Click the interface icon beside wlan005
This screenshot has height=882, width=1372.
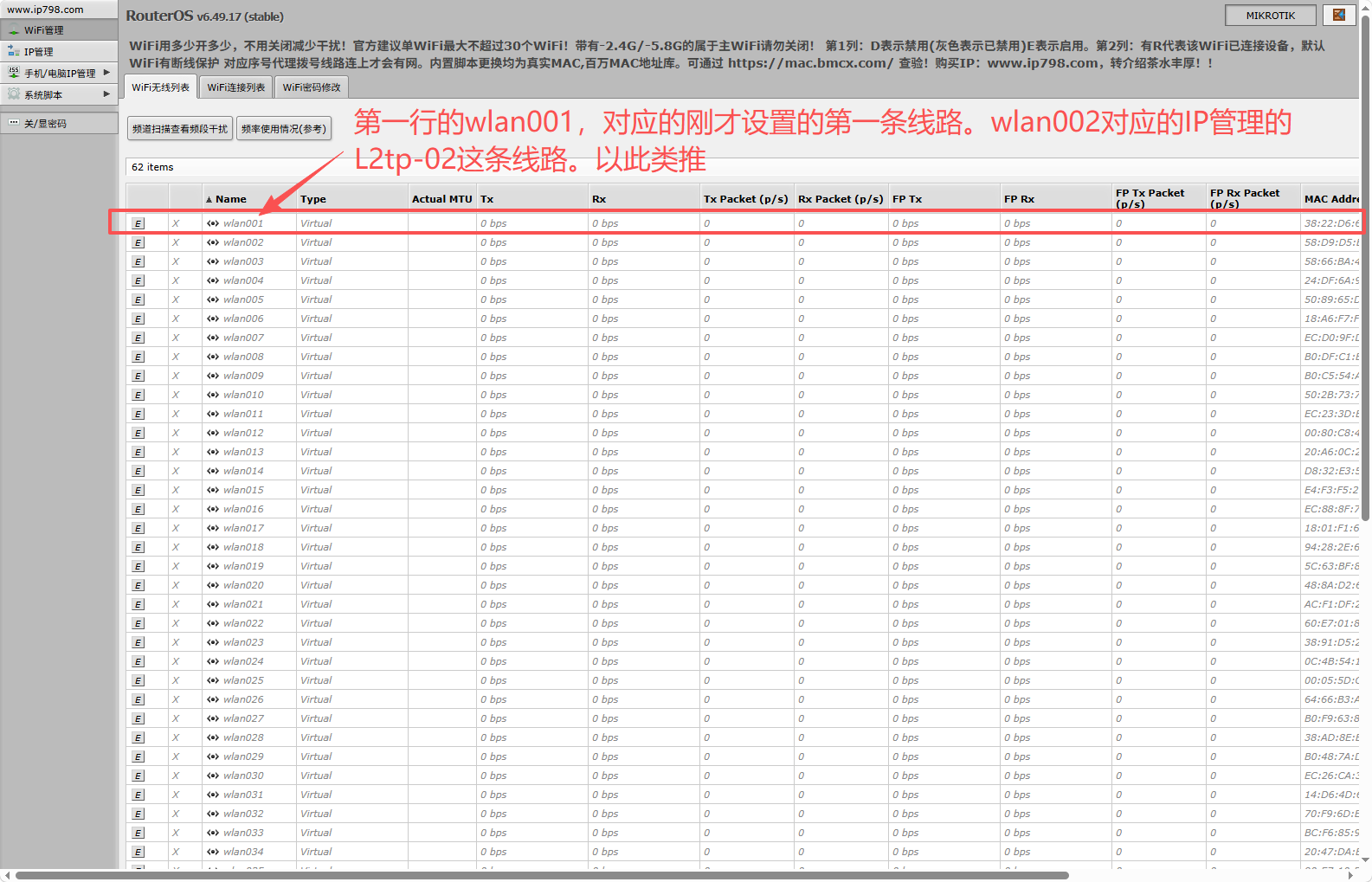point(213,299)
